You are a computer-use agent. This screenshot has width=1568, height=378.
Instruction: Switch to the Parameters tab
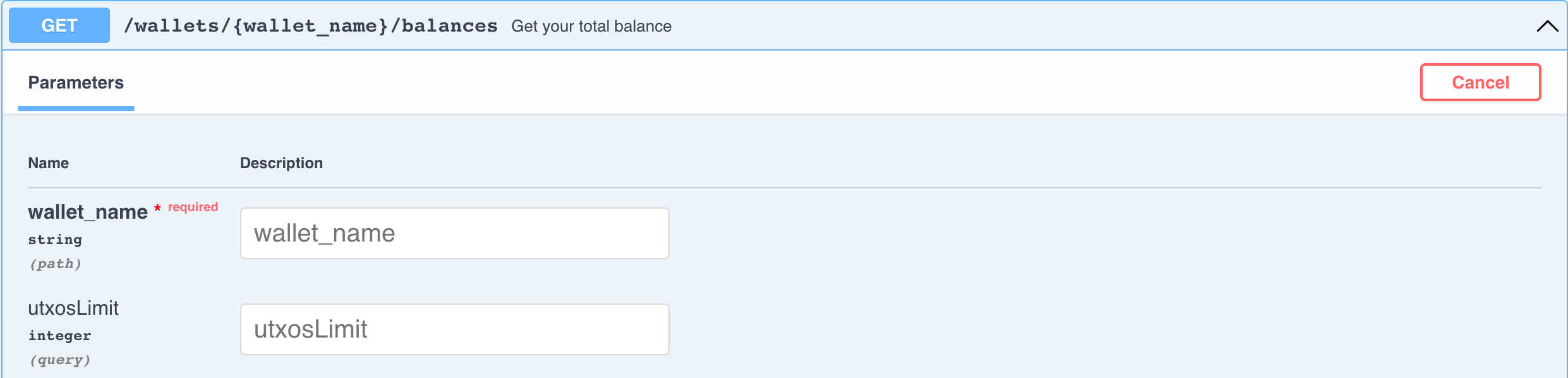(x=76, y=83)
